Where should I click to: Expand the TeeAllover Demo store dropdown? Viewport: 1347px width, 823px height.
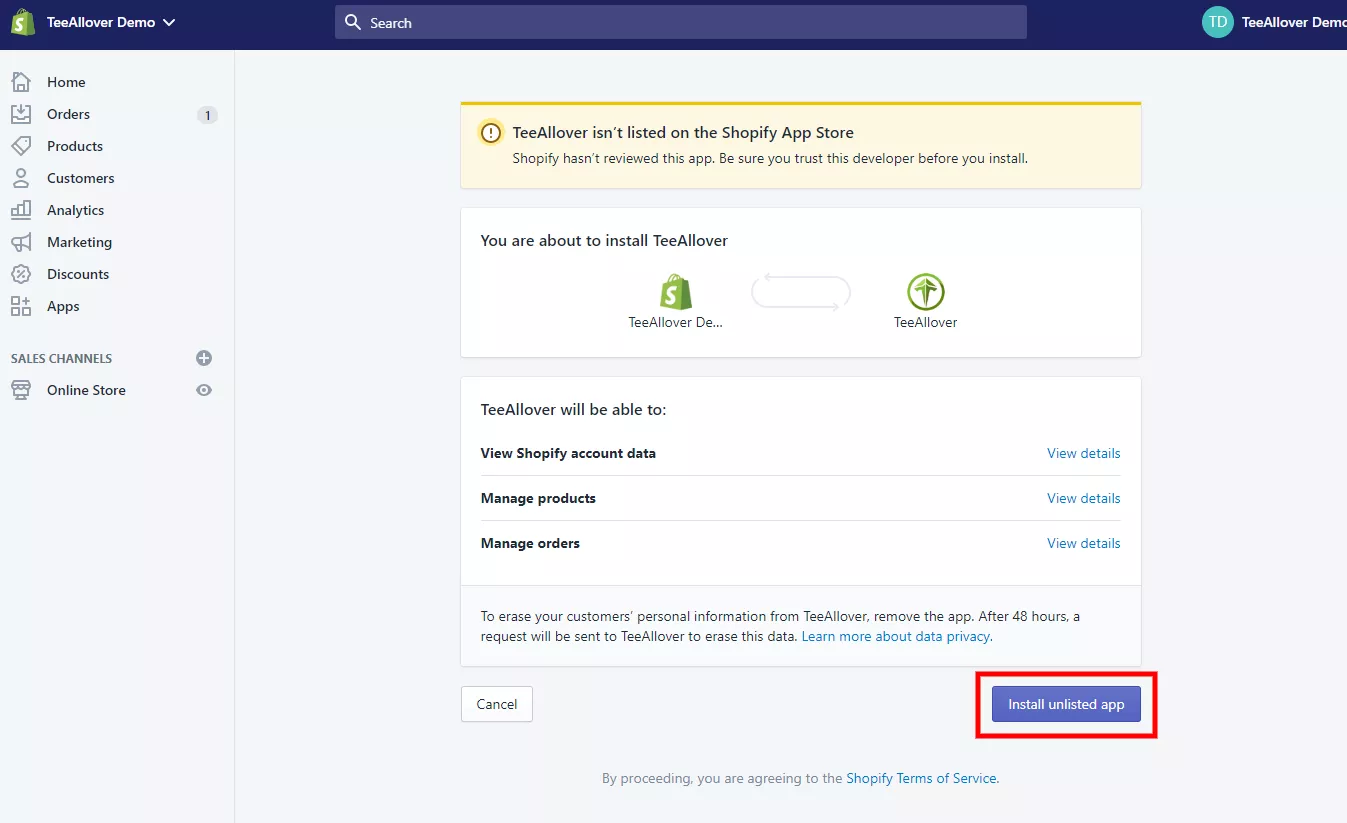coord(168,23)
